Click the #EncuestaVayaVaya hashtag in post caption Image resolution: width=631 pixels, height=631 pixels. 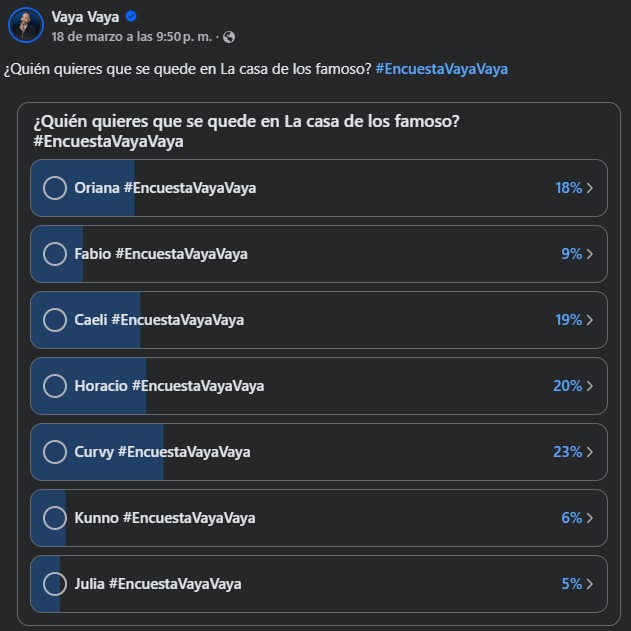(x=441, y=69)
